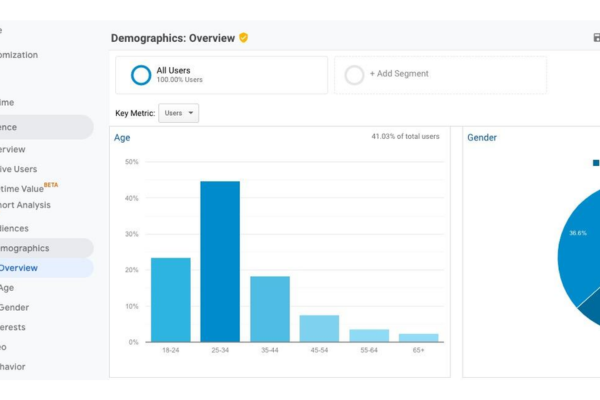600x400 pixels.
Task: Click the 'Key Metric:' label
Action: [x=135, y=113]
